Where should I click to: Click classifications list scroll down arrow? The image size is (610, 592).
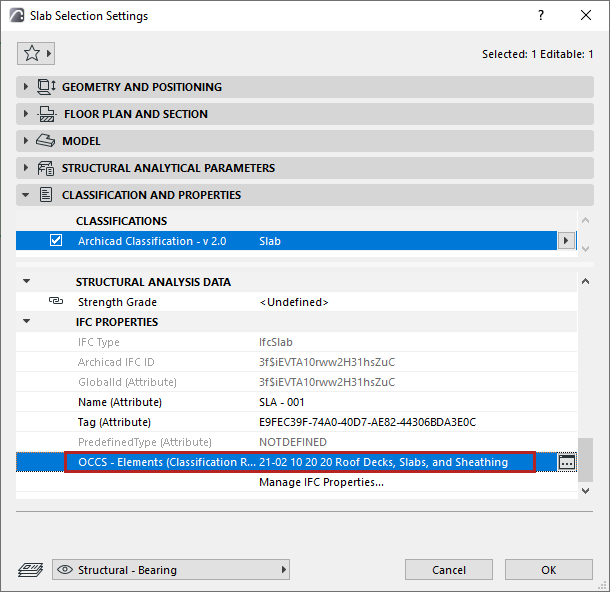[x=585, y=249]
